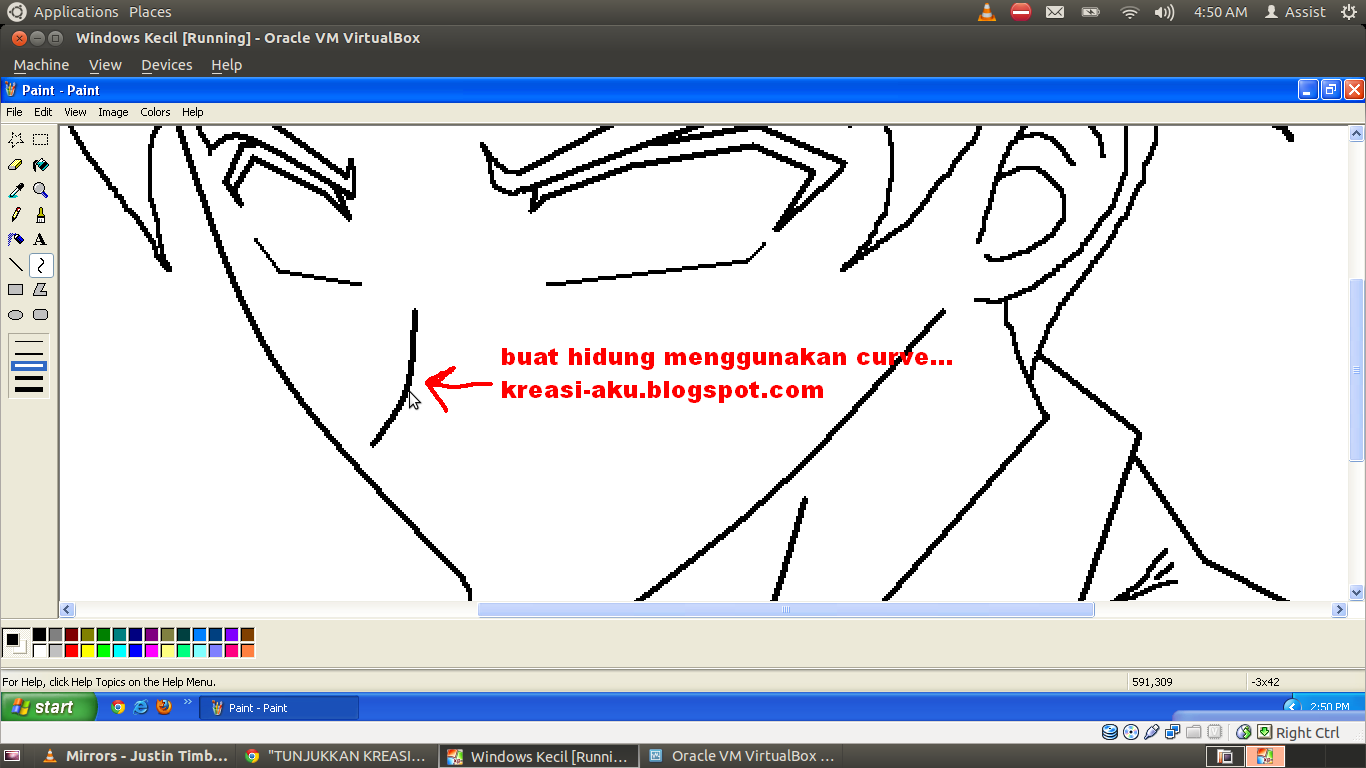Select the Rounded Rectangle tool

tap(41, 315)
